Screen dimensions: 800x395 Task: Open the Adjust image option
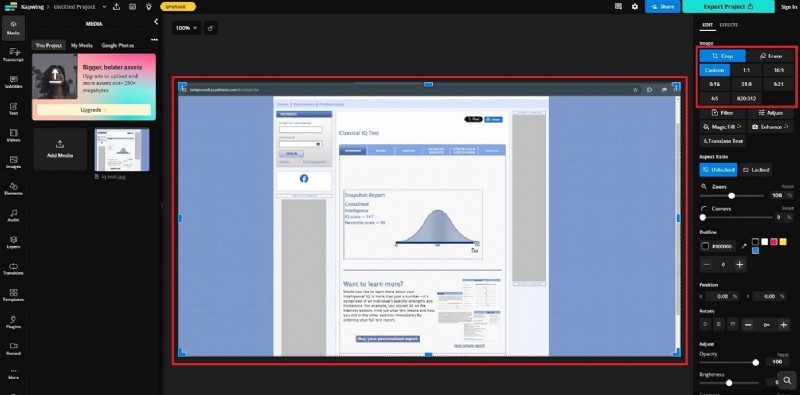[x=770, y=113]
